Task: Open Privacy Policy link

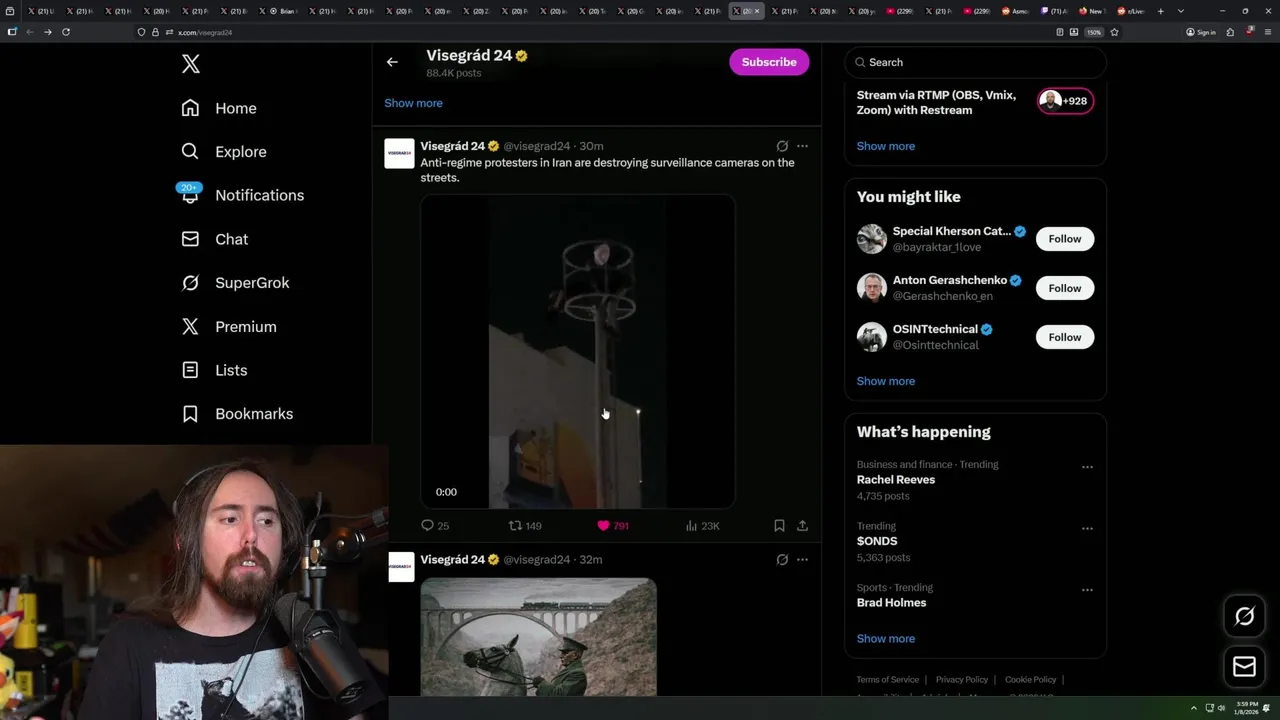Action: click(962, 680)
